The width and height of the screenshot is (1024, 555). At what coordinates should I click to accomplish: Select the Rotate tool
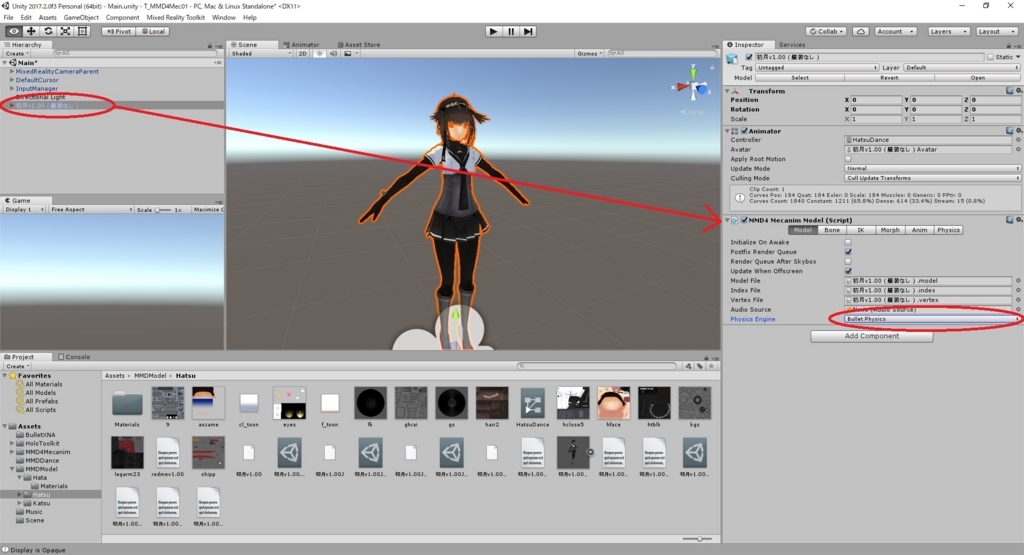point(48,31)
